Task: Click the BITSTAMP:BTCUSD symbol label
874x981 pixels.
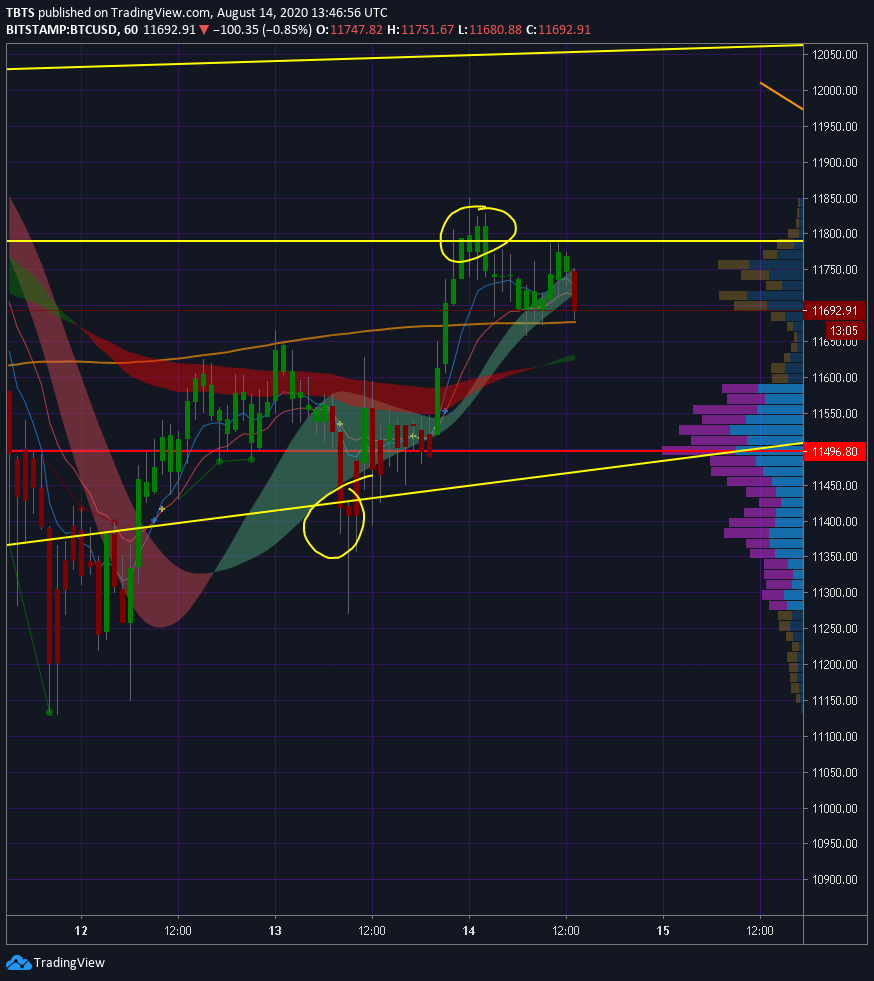Action: coord(61,29)
